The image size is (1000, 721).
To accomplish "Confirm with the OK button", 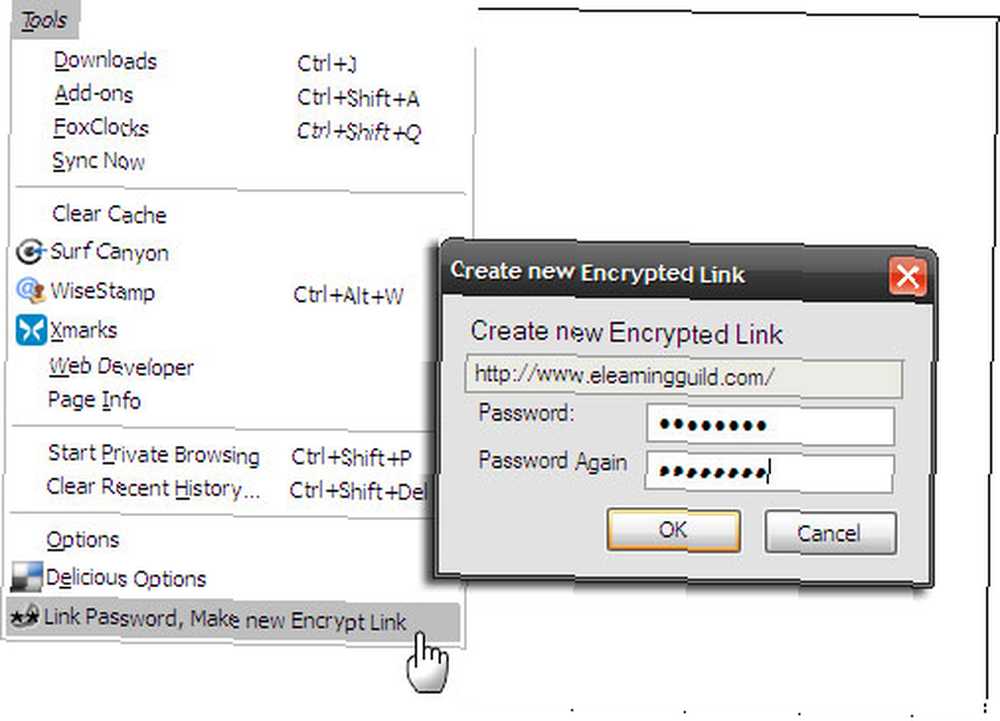I will [673, 530].
